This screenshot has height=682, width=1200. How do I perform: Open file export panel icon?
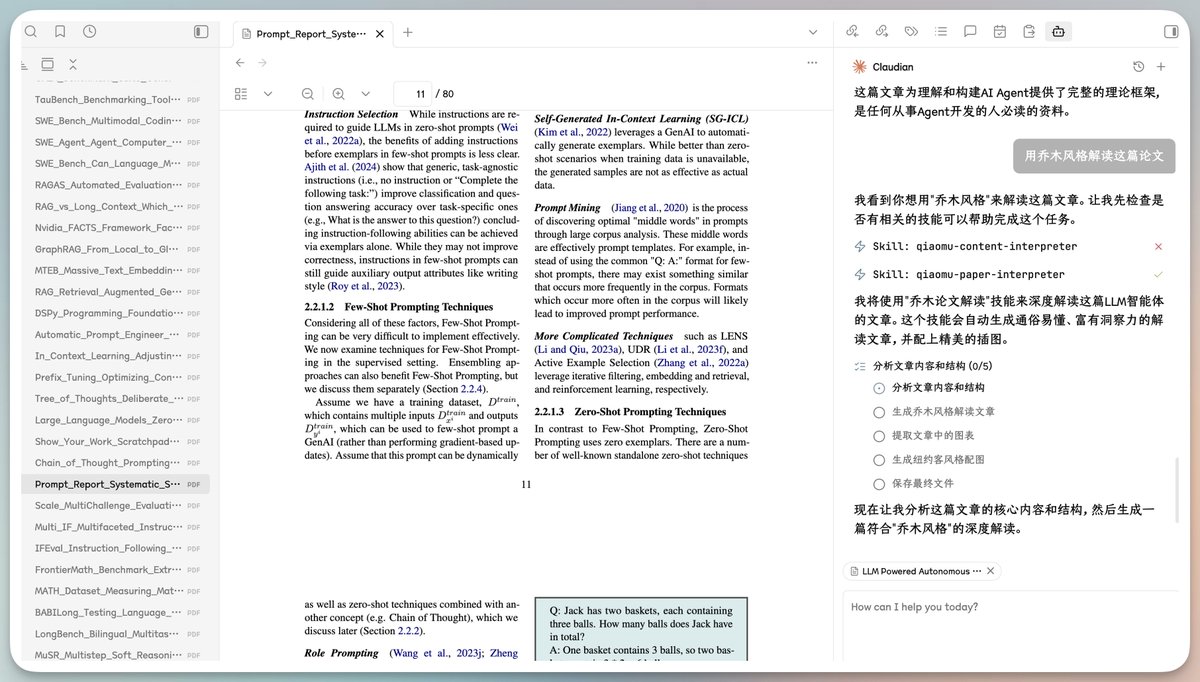1029,32
